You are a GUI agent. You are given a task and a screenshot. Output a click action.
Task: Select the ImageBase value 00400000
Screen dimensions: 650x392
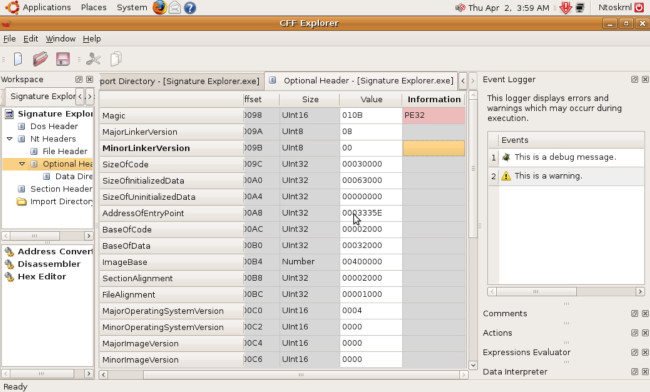click(371, 262)
